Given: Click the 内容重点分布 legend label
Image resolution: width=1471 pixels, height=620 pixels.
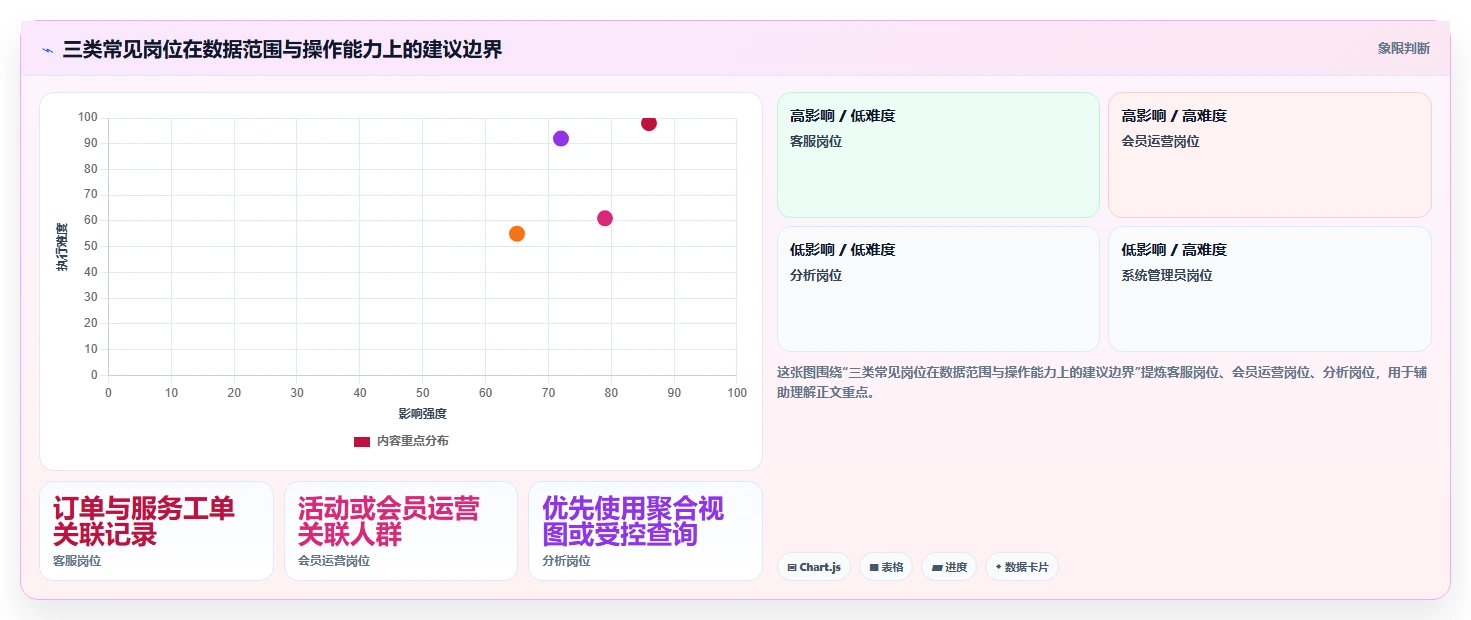Looking at the screenshot, I should coord(412,441).
